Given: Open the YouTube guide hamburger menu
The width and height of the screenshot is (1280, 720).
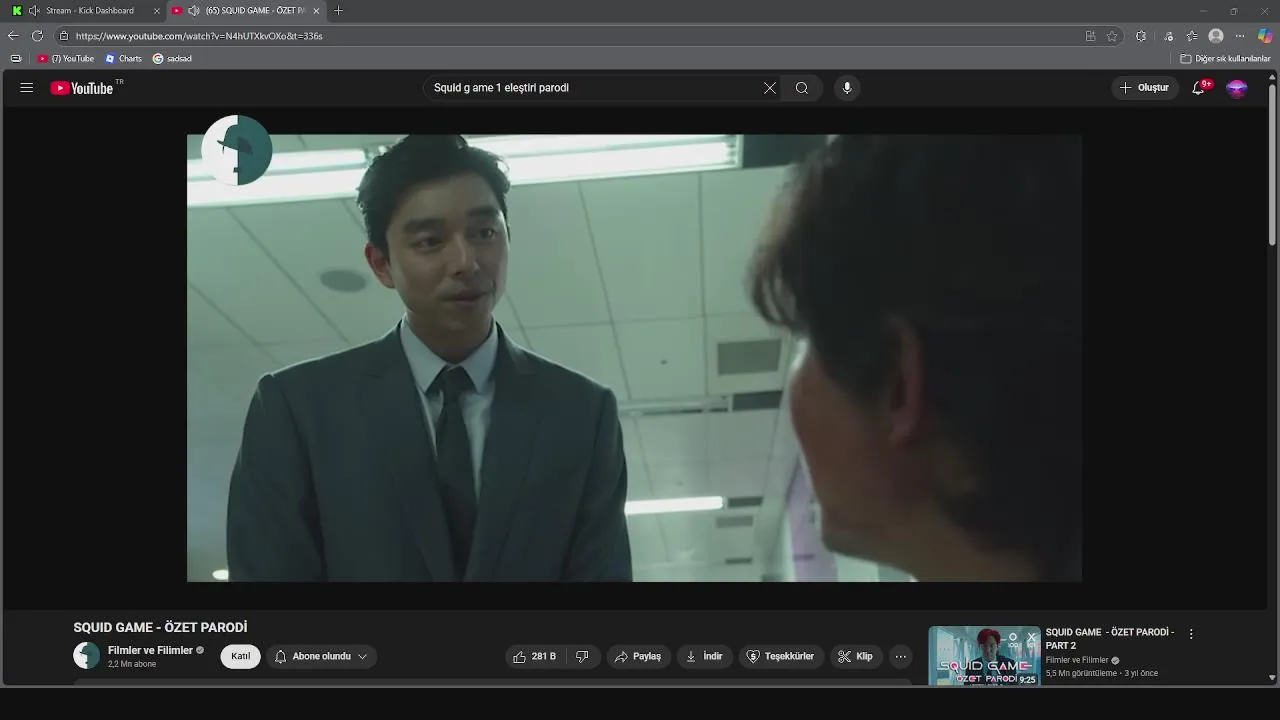Looking at the screenshot, I should [27, 88].
